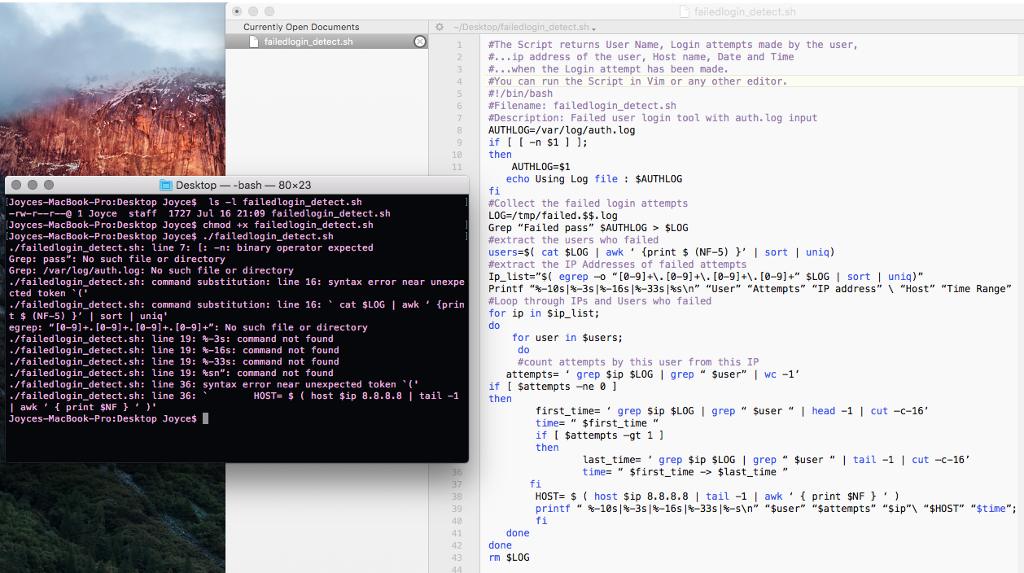The width and height of the screenshot is (1024, 573).
Task: Click line number 43 in the editor gutter
Action: 456,557
